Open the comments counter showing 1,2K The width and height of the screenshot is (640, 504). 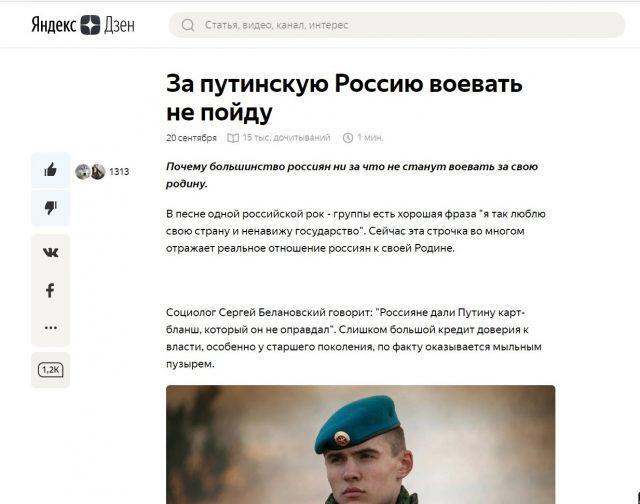coord(51,370)
